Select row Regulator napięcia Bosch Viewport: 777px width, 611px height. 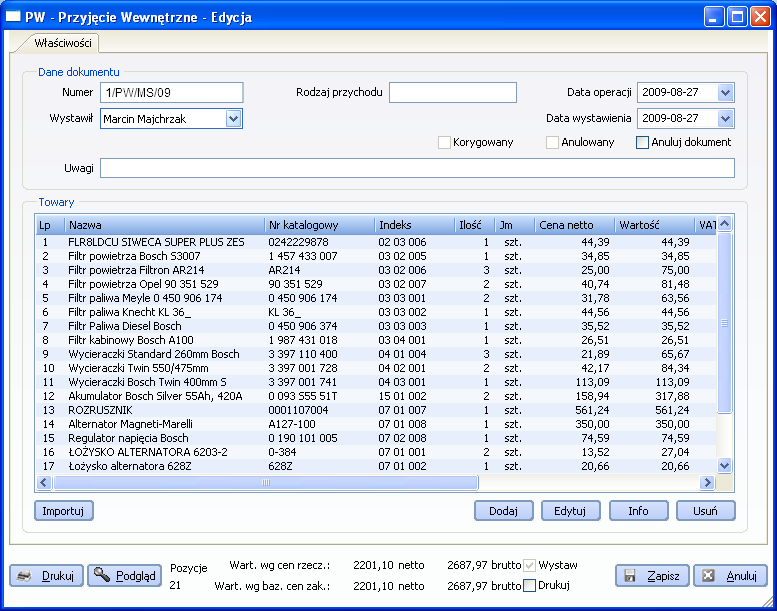(x=376, y=438)
